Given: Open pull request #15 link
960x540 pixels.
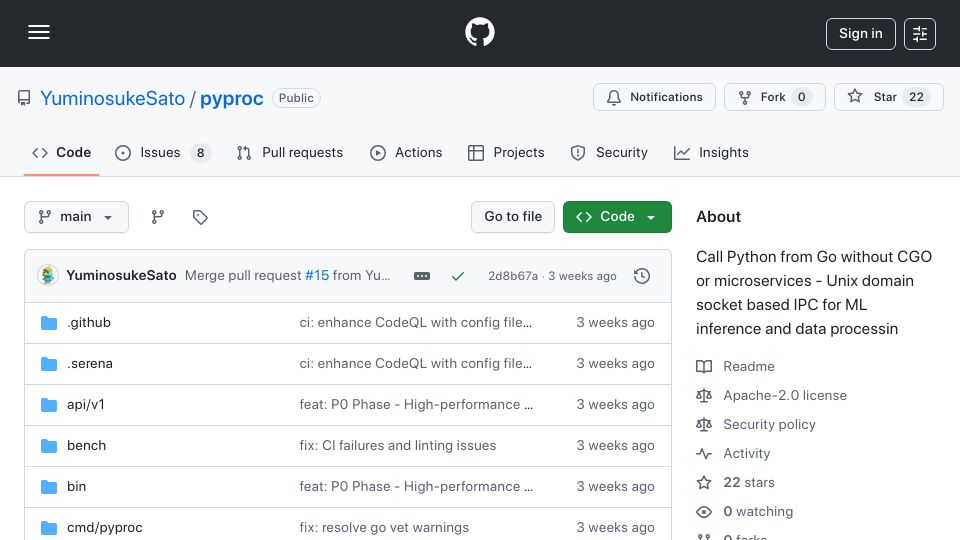Looking at the screenshot, I should click(317, 276).
